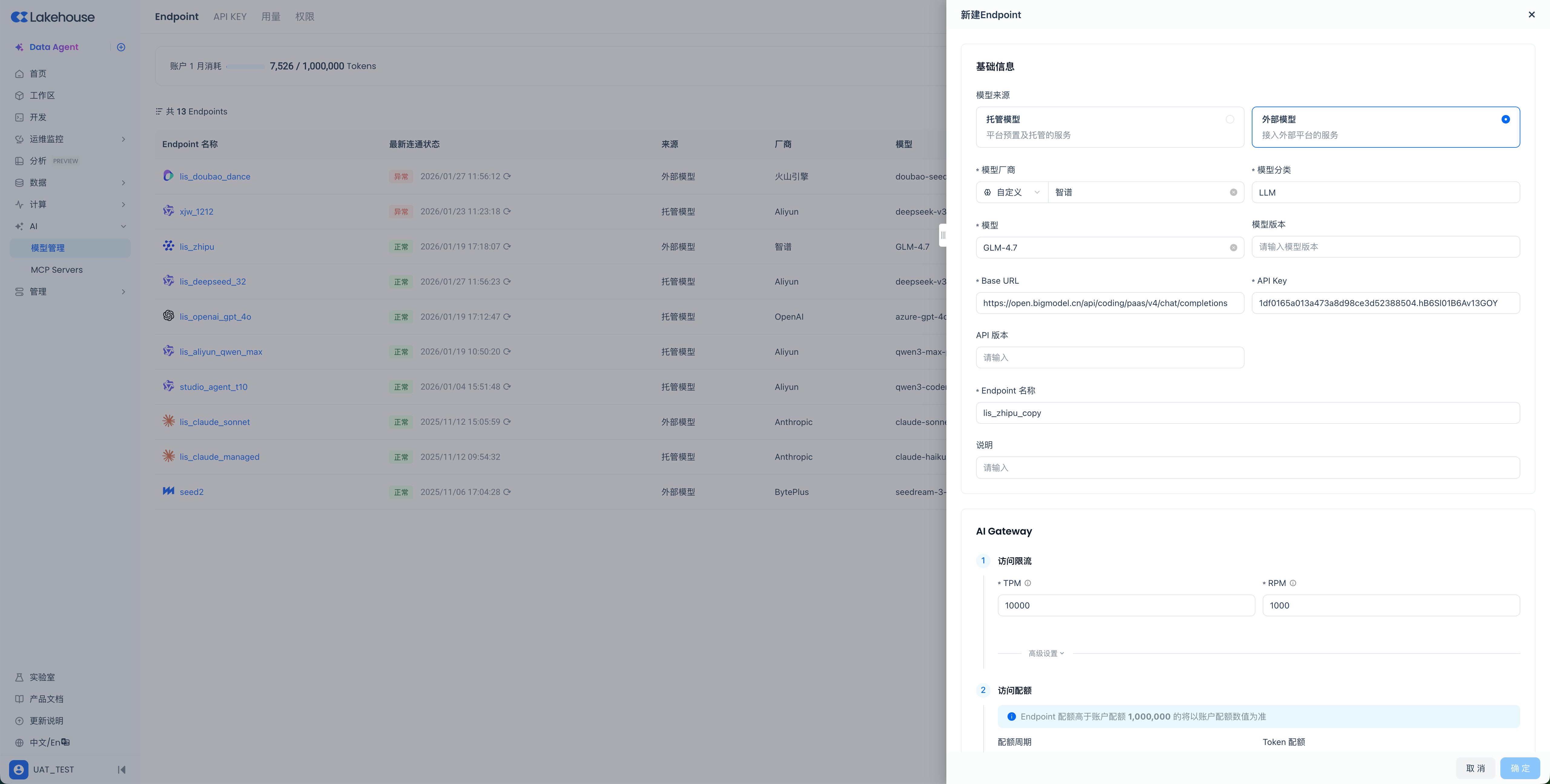This screenshot has height=784, width=1550.
Task: Clear the GLM-4.7 model field
Action: pyautogui.click(x=1233, y=248)
